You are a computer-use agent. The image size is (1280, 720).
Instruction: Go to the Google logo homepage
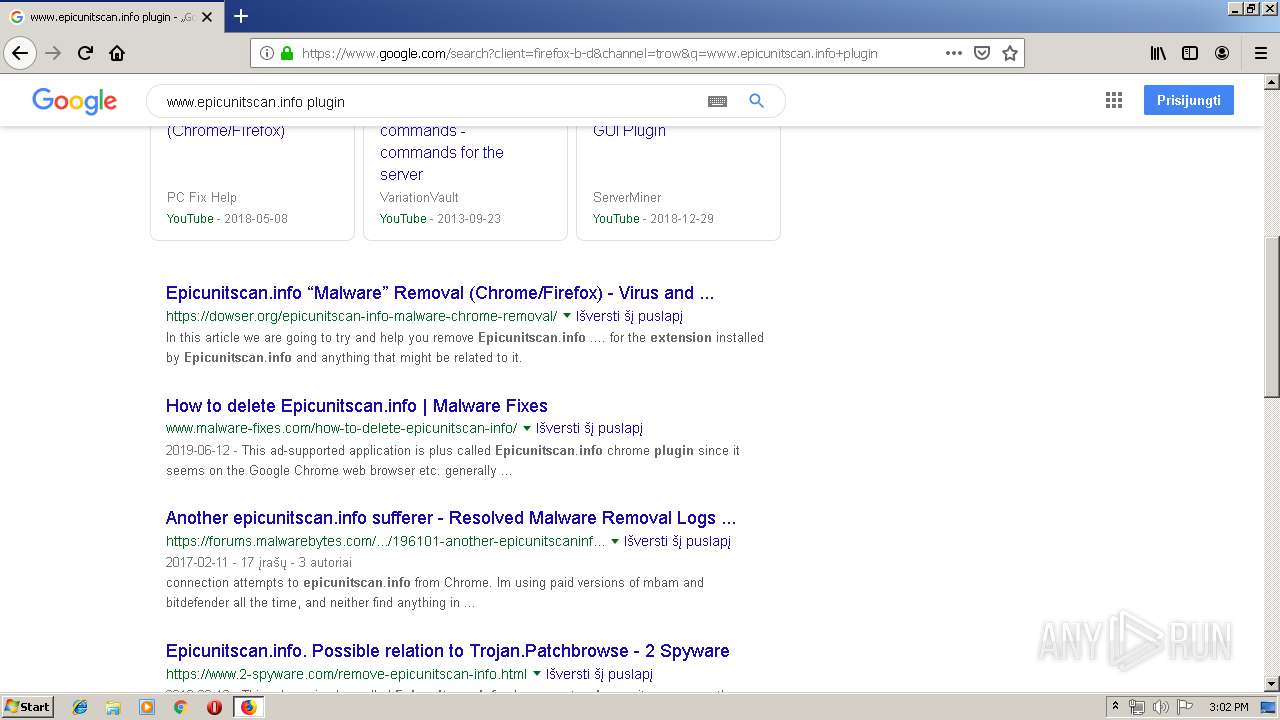[74, 101]
